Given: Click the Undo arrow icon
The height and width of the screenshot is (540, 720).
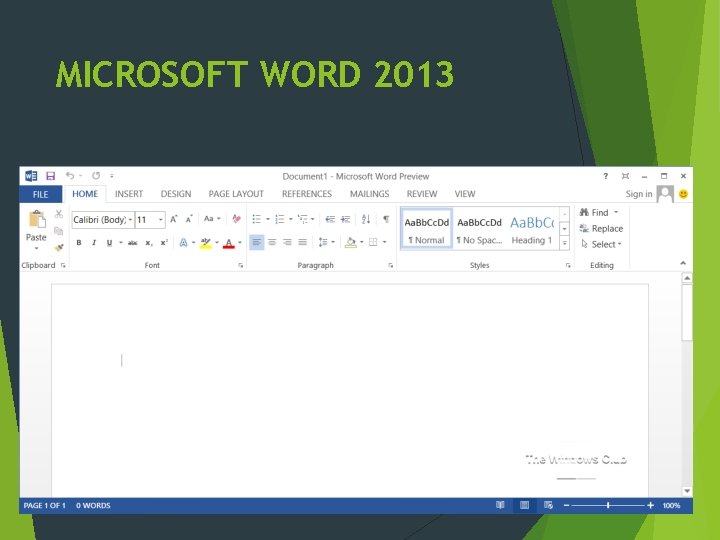Looking at the screenshot, I should pyautogui.click(x=70, y=175).
